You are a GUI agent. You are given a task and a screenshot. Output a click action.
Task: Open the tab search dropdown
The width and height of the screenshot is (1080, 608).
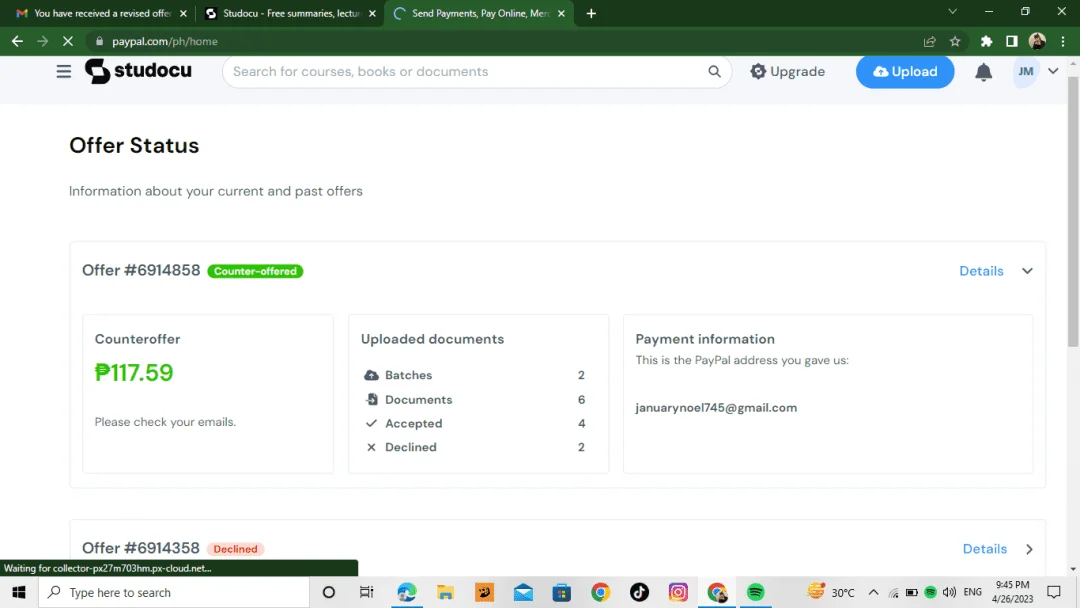[x=953, y=12]
